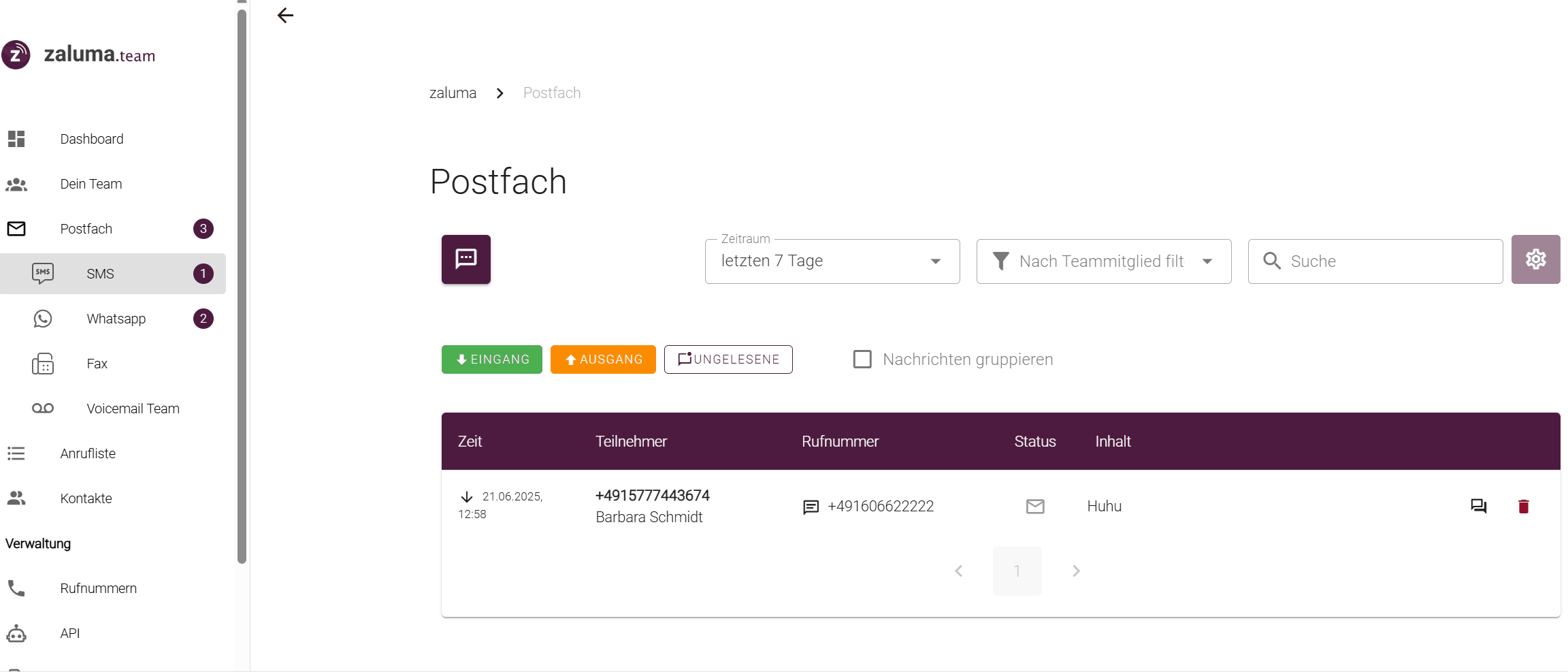This screenshot has height=672, width=1568.
Task: Click the Kontakte people icon
Action: tap(16, 498)
